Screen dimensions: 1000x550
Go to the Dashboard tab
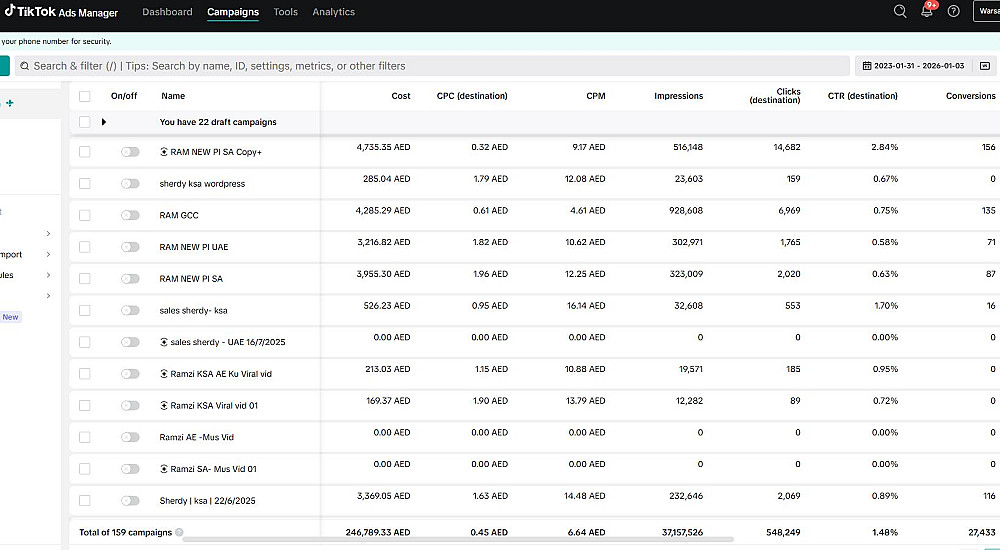tap(167, 12)
